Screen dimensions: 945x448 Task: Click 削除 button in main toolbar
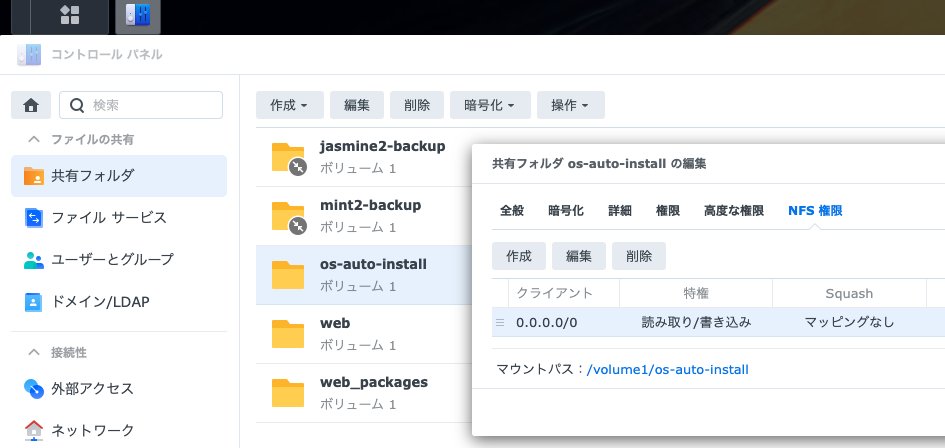tap(417, 106)
